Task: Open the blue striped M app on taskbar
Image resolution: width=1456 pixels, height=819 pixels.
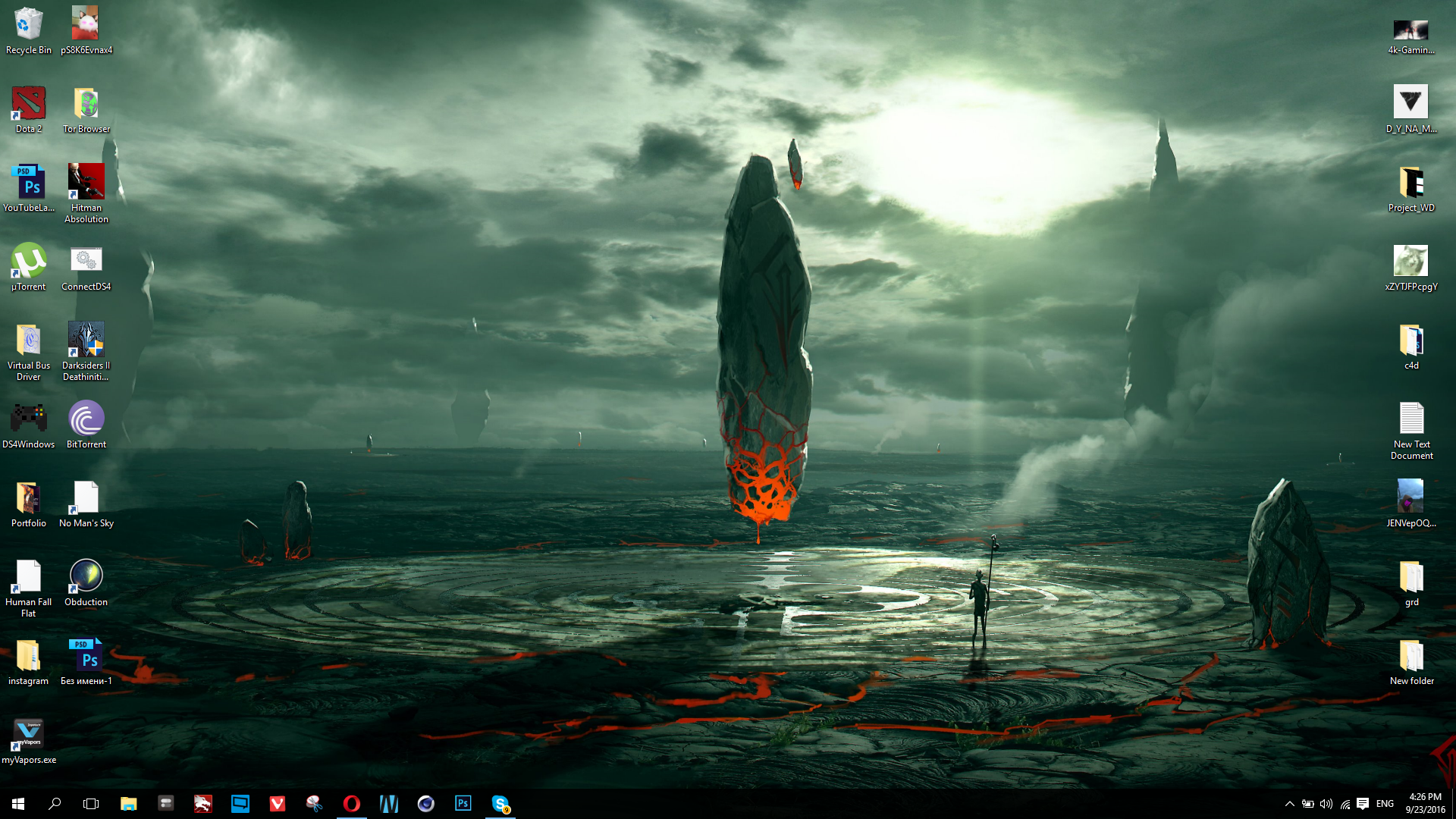Action: pos(389,804)
